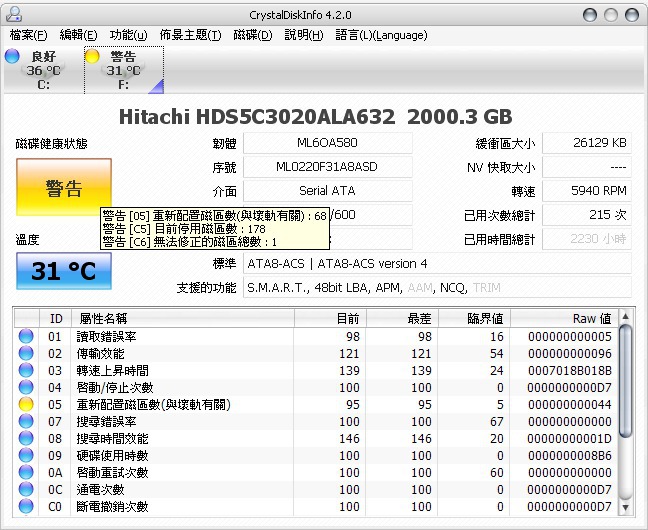Viewport: 648px width, 530px height.
Task: Select the C: drive tab showing 良好 36 °C
Action: click(43, 70)
